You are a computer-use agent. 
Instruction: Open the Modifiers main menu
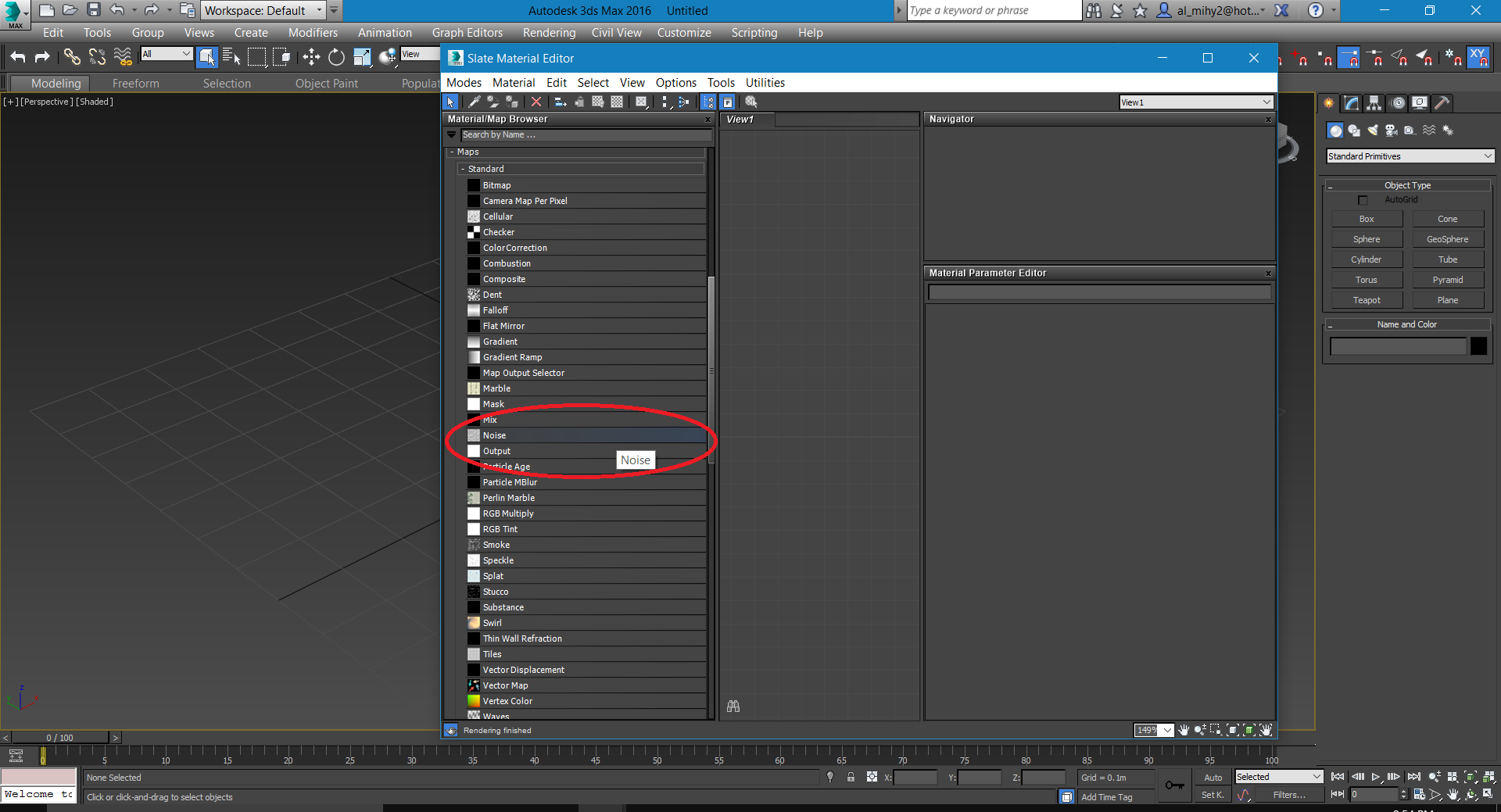tap(313, 33)
